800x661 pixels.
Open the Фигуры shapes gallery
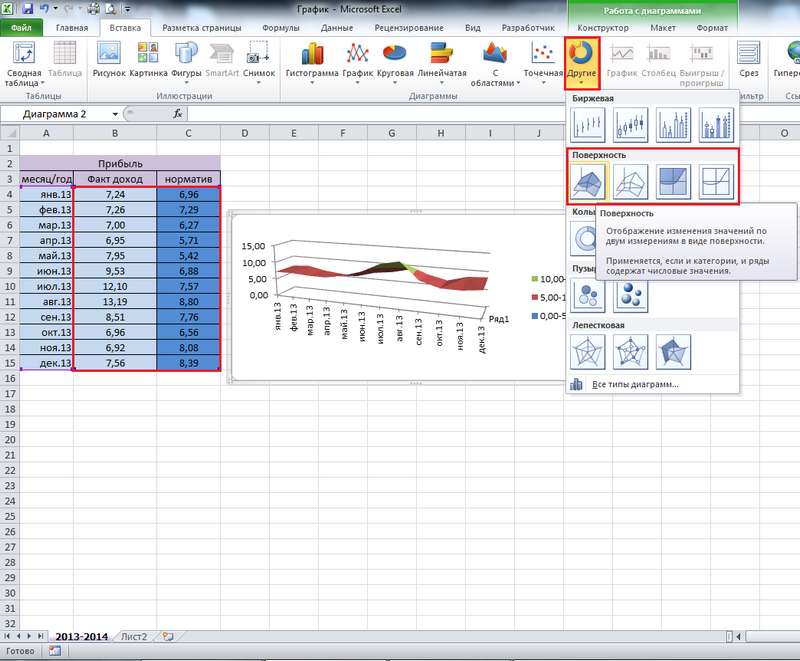(186, 63)
